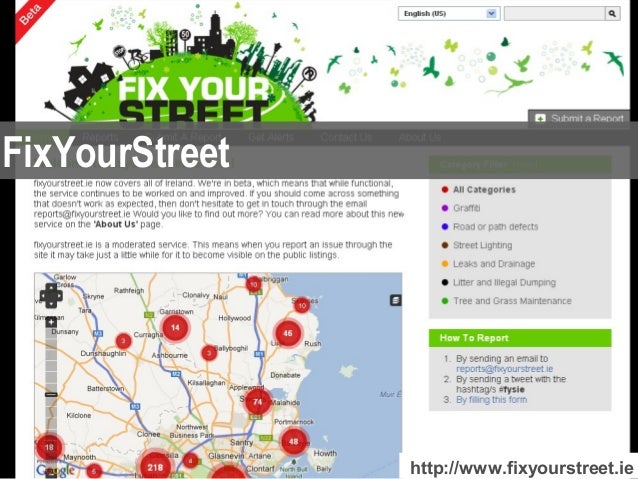Click the 'About Us' bold text in paragraph

116,224
